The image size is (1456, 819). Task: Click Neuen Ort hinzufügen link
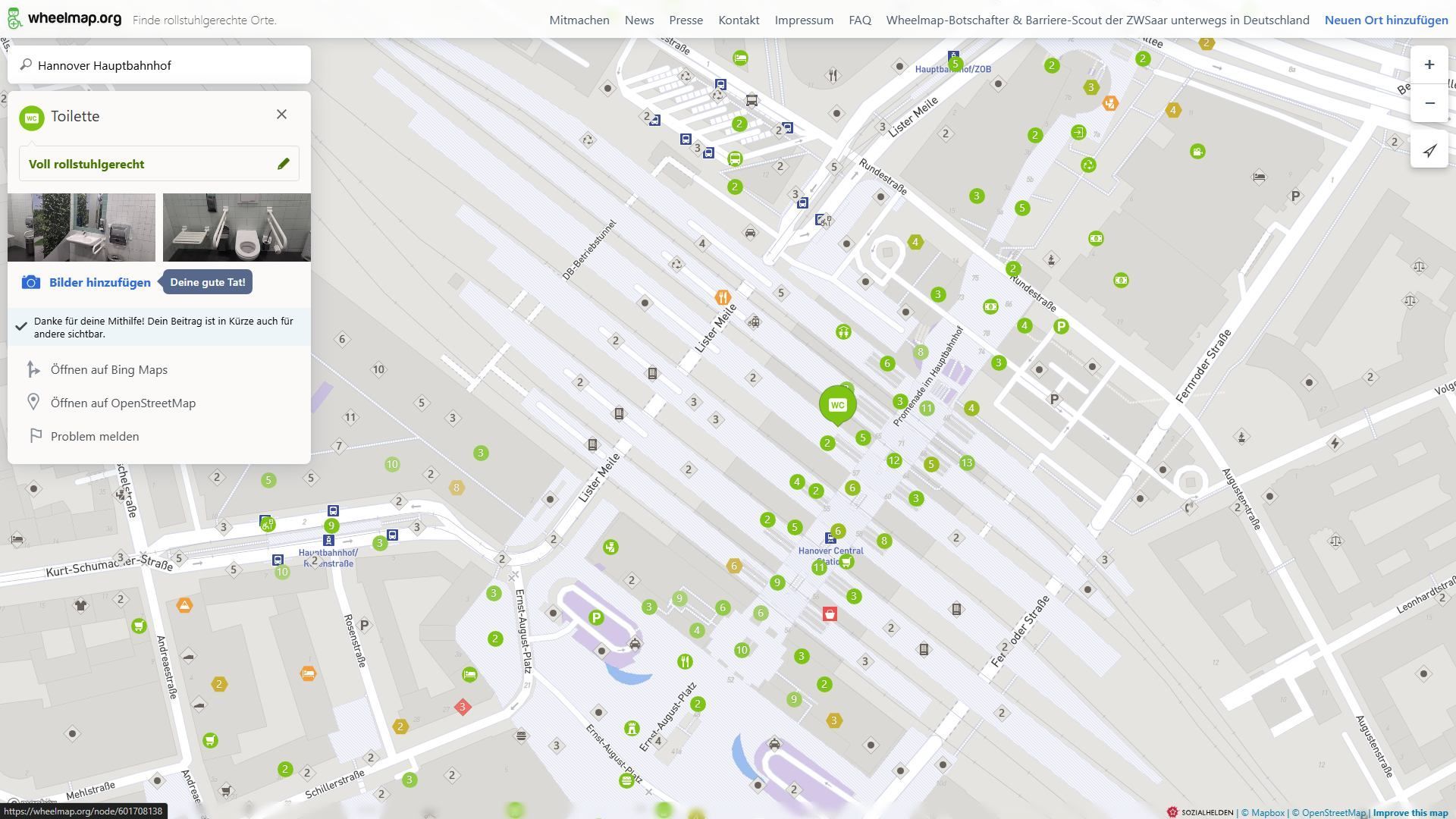click(x=1385, y=20)
